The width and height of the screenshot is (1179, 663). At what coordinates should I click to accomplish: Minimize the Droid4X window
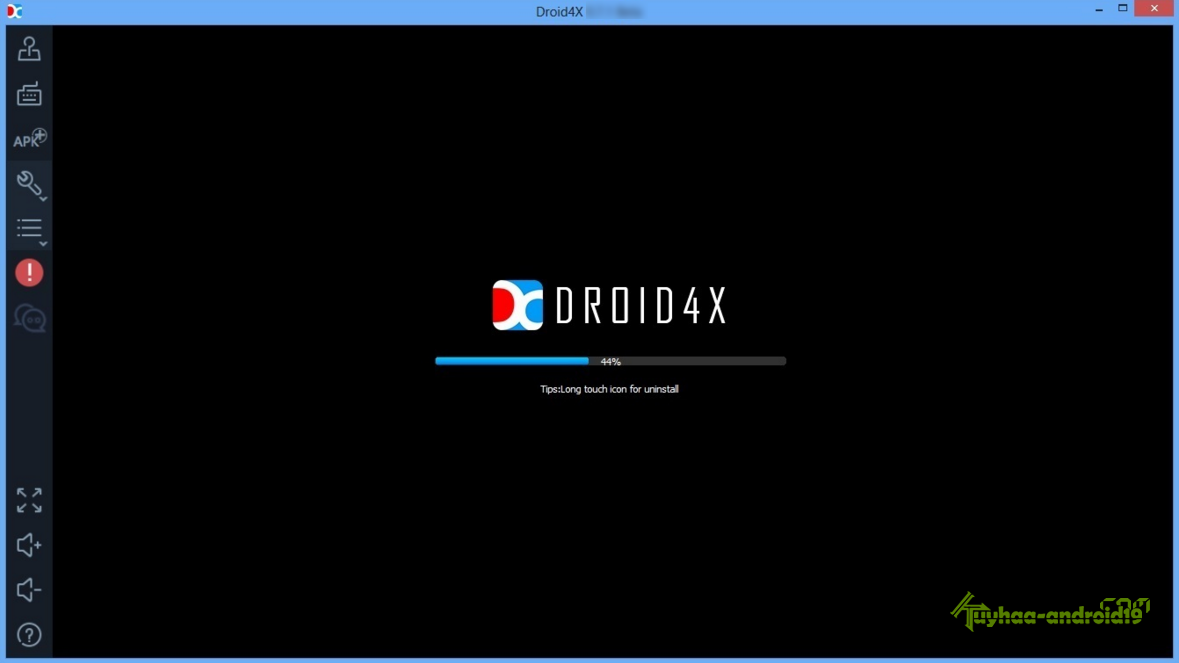point(1099,10)
